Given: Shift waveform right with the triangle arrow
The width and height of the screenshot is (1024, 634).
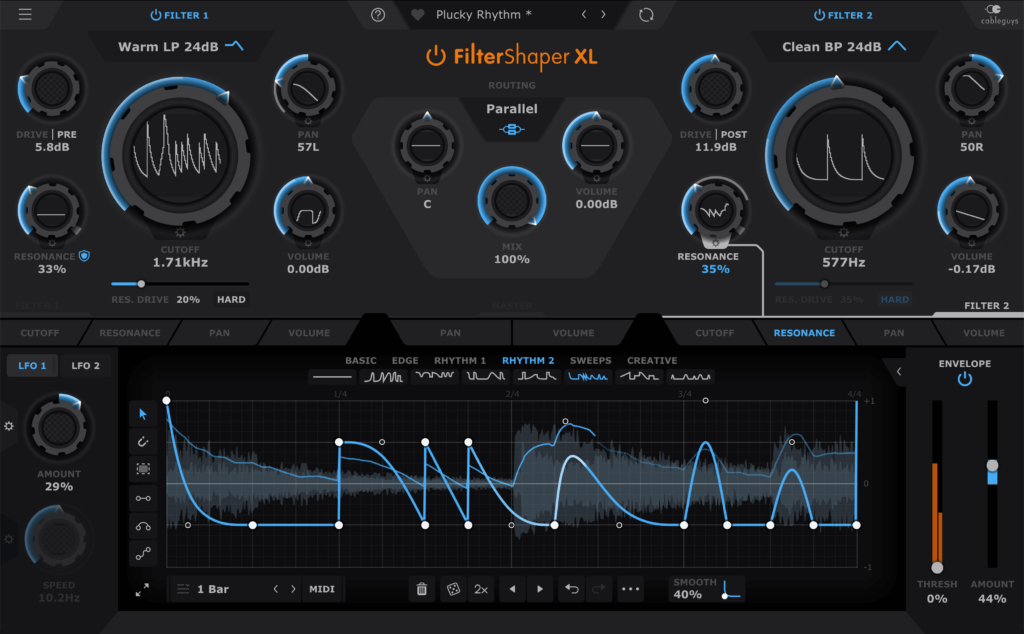Looking at the screenshot, I should [540, 589].
